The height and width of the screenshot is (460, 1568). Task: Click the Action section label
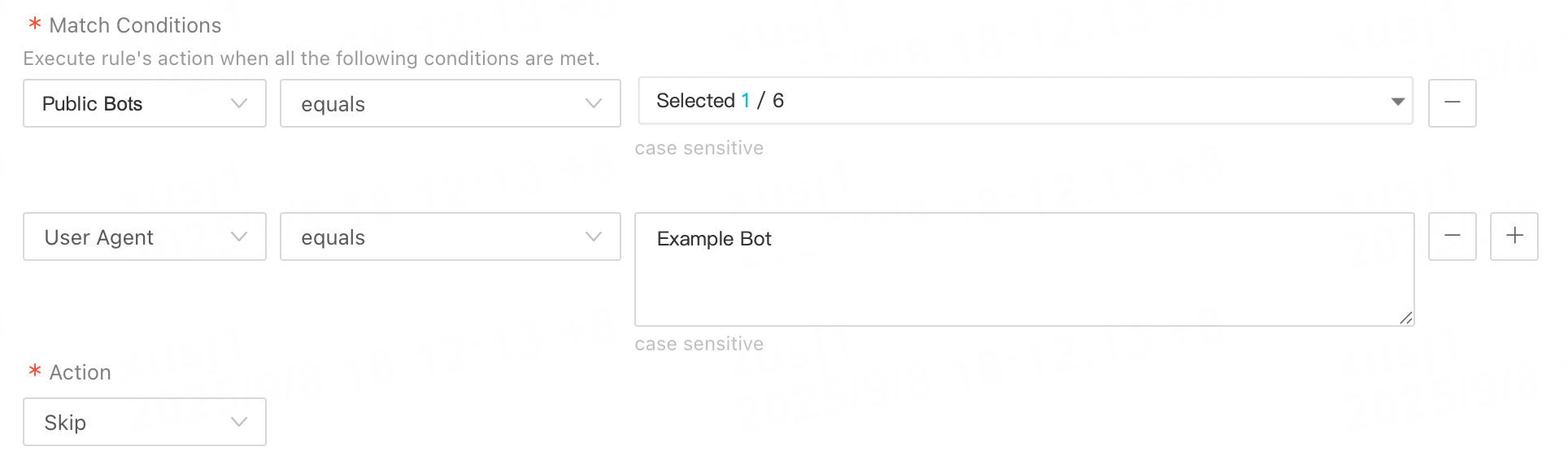click(x=80, y=372)
